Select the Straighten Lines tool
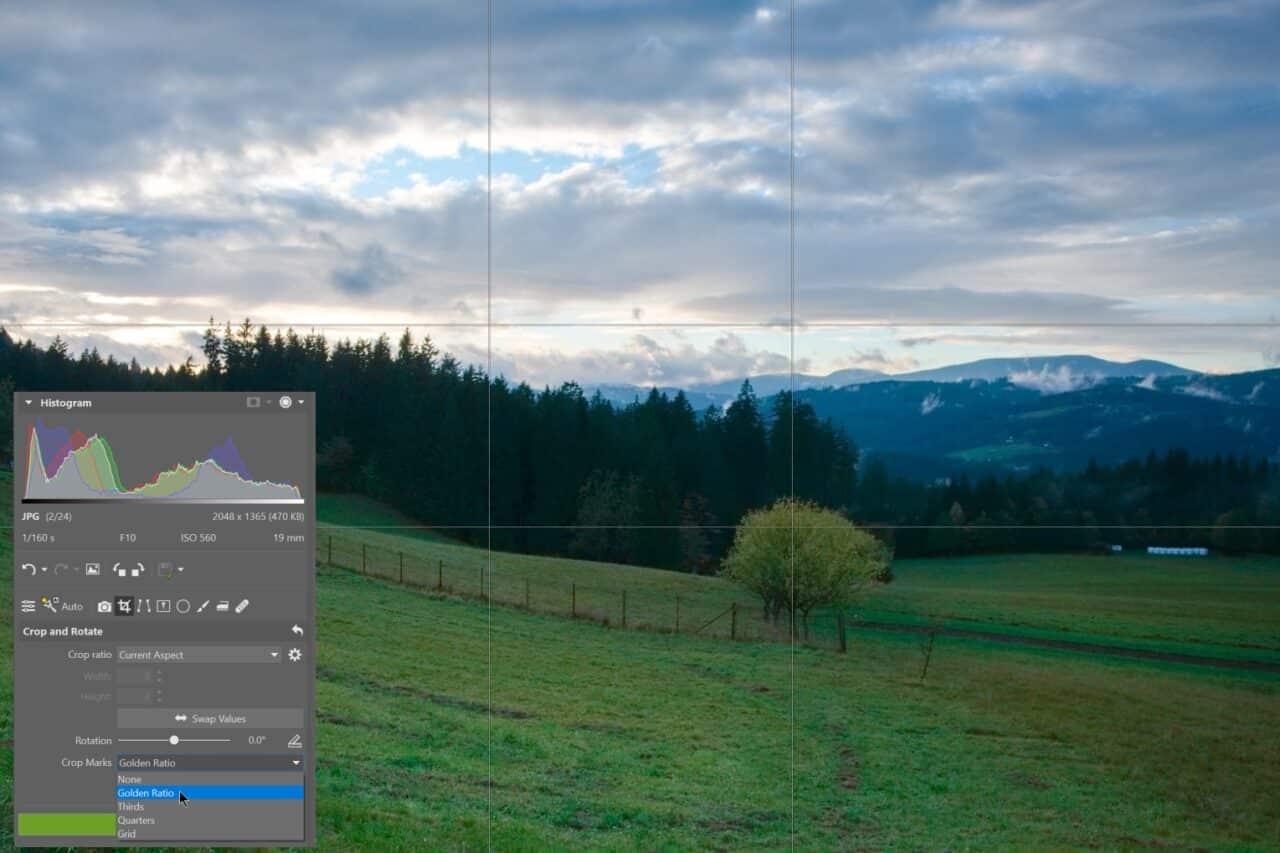The height and width of the screenshot is (853, 1280). pyautogui.click(x=144, y=606)
